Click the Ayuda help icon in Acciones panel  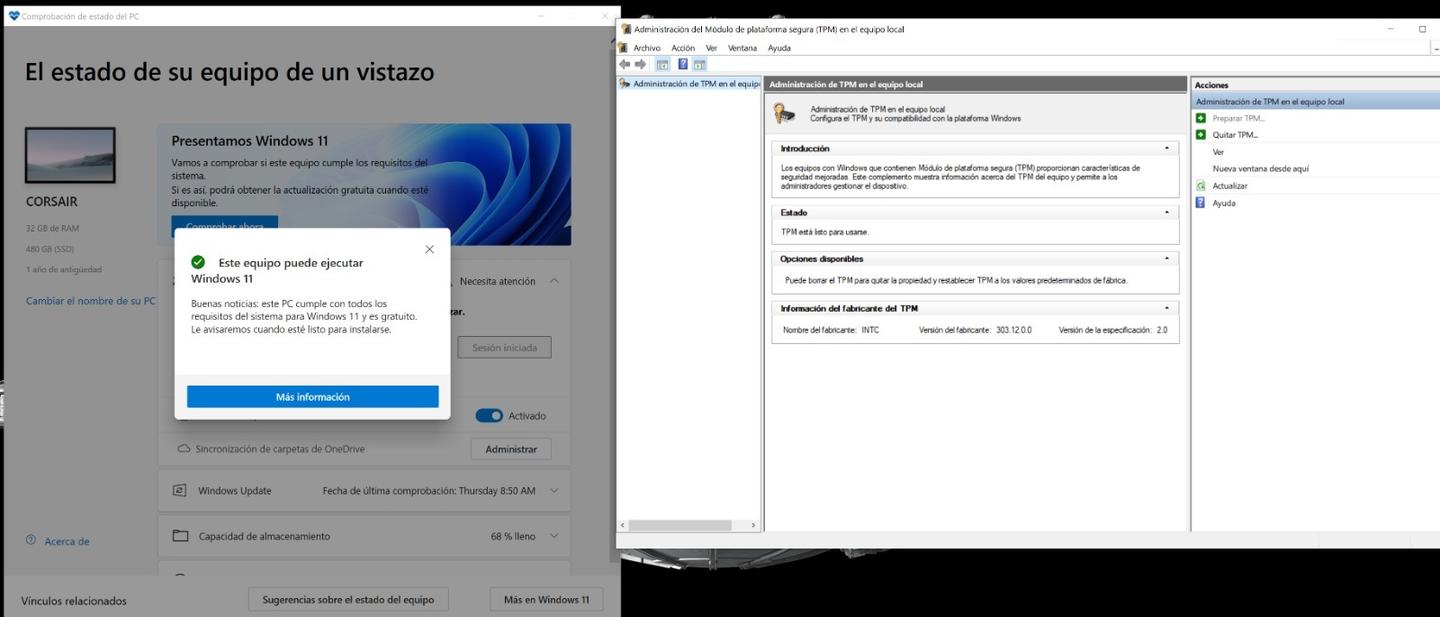click(x=1201, y=203)
